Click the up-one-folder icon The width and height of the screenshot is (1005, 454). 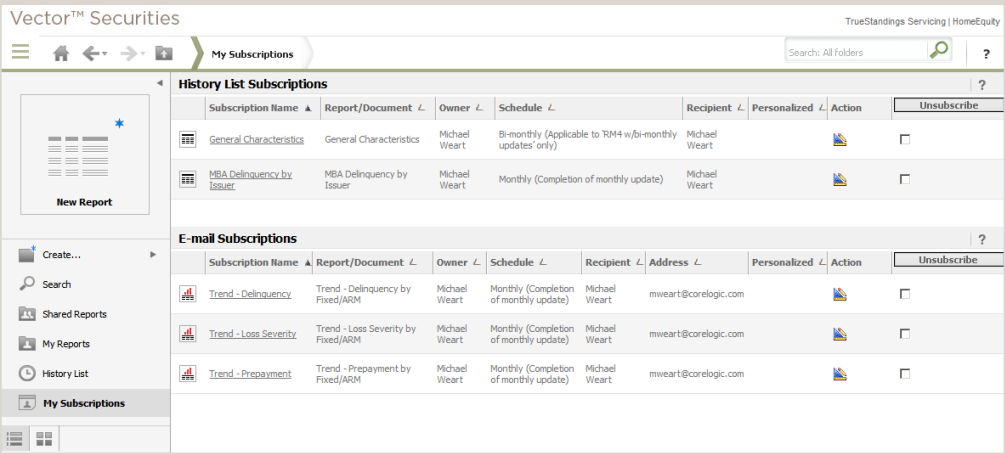point(164,53)
